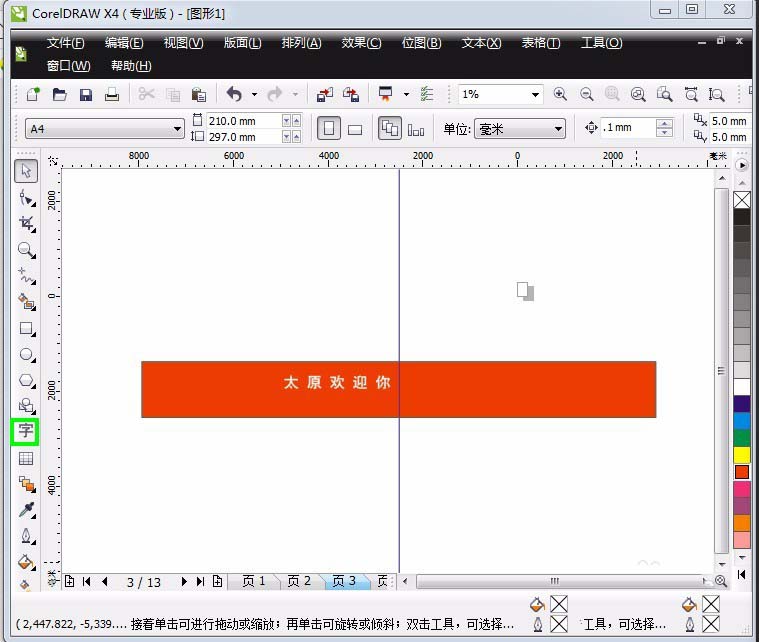Go to the previous page

pyautogui.click(x=105, y=581)
